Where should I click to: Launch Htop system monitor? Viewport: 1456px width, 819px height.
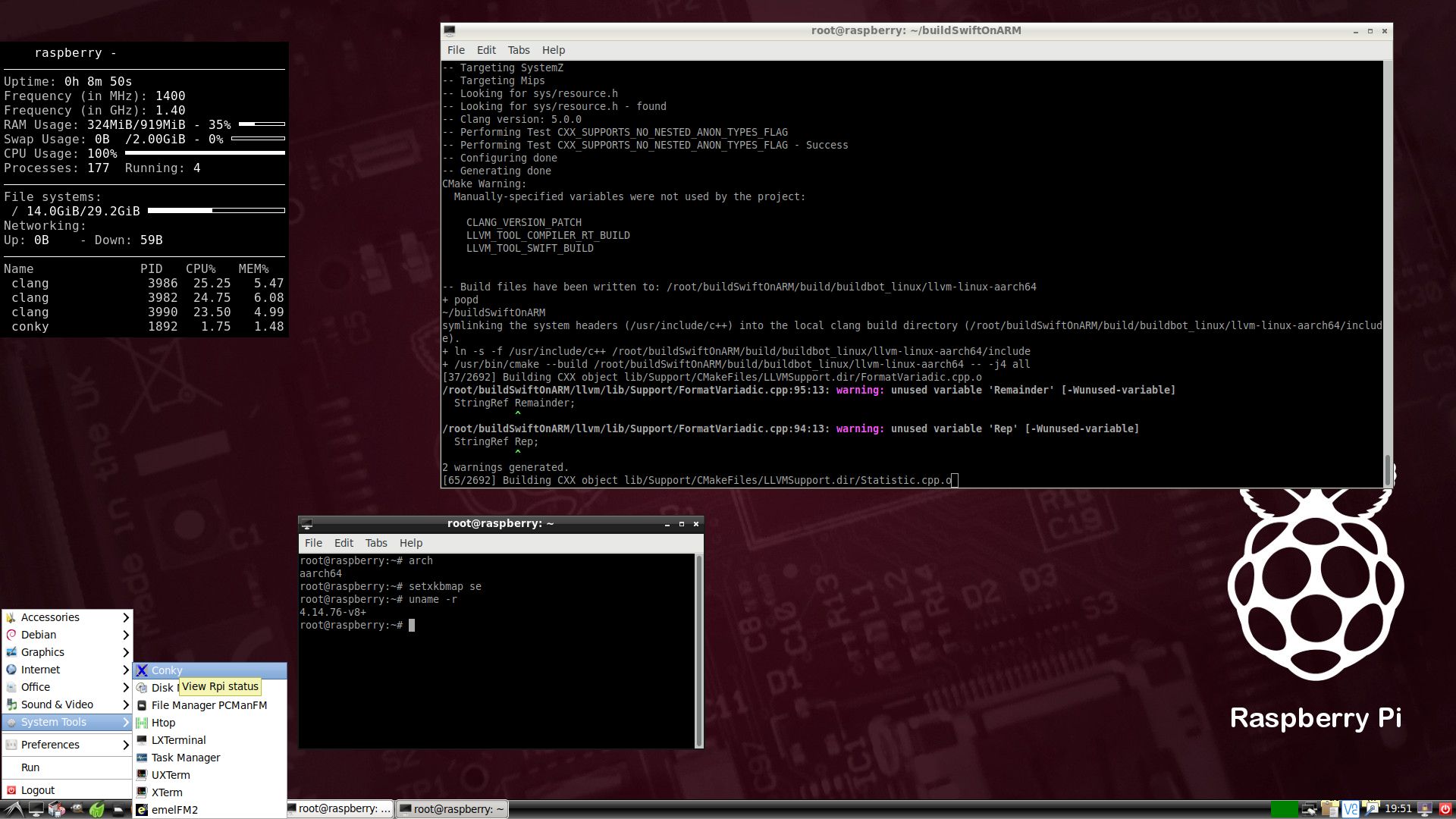[x=163, y=723]
